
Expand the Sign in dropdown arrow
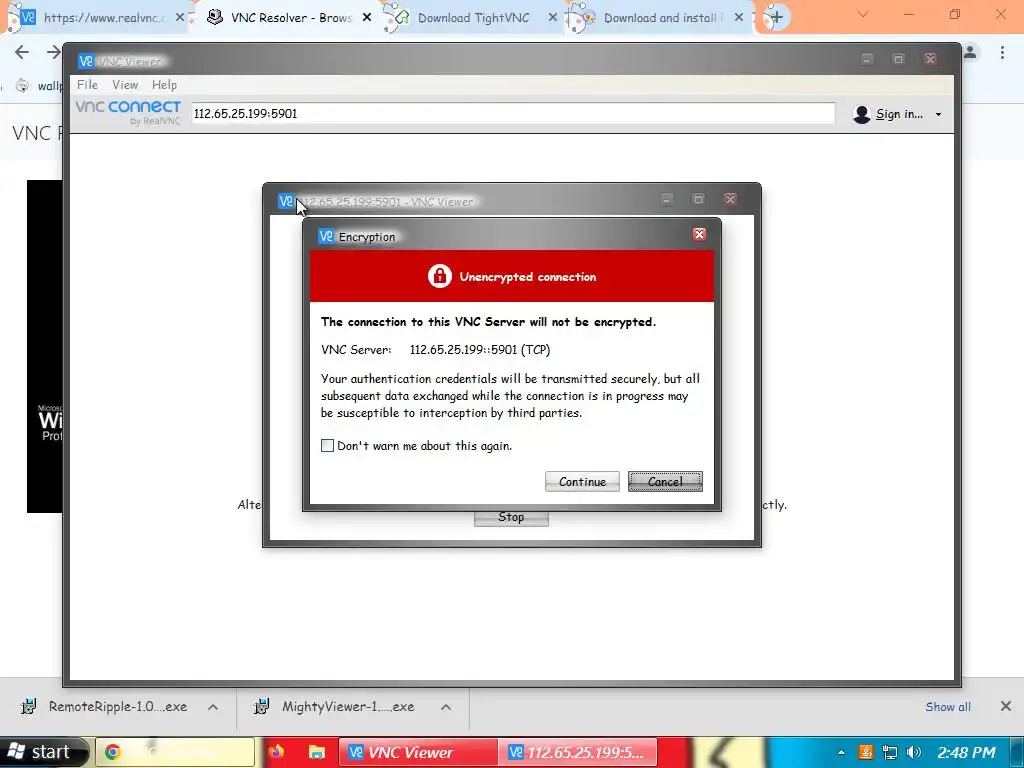coord(938,114)
